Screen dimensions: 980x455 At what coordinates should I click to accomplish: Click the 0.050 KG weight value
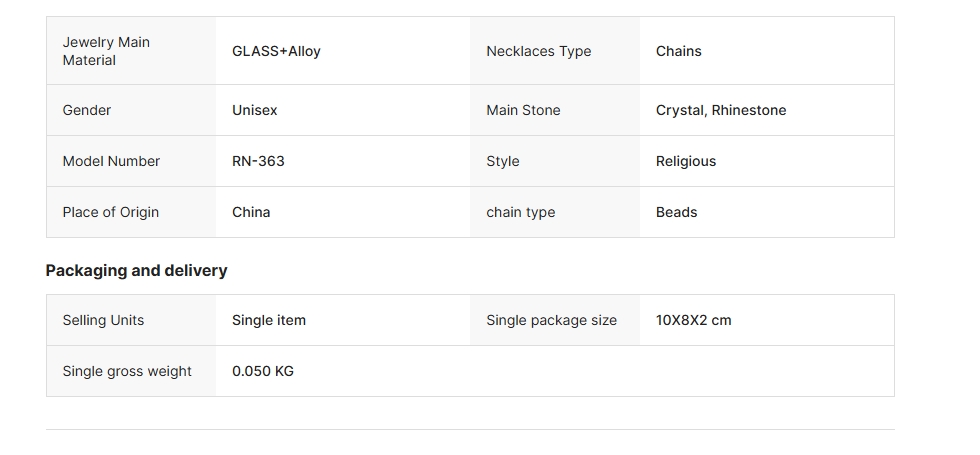pos(262,371)
